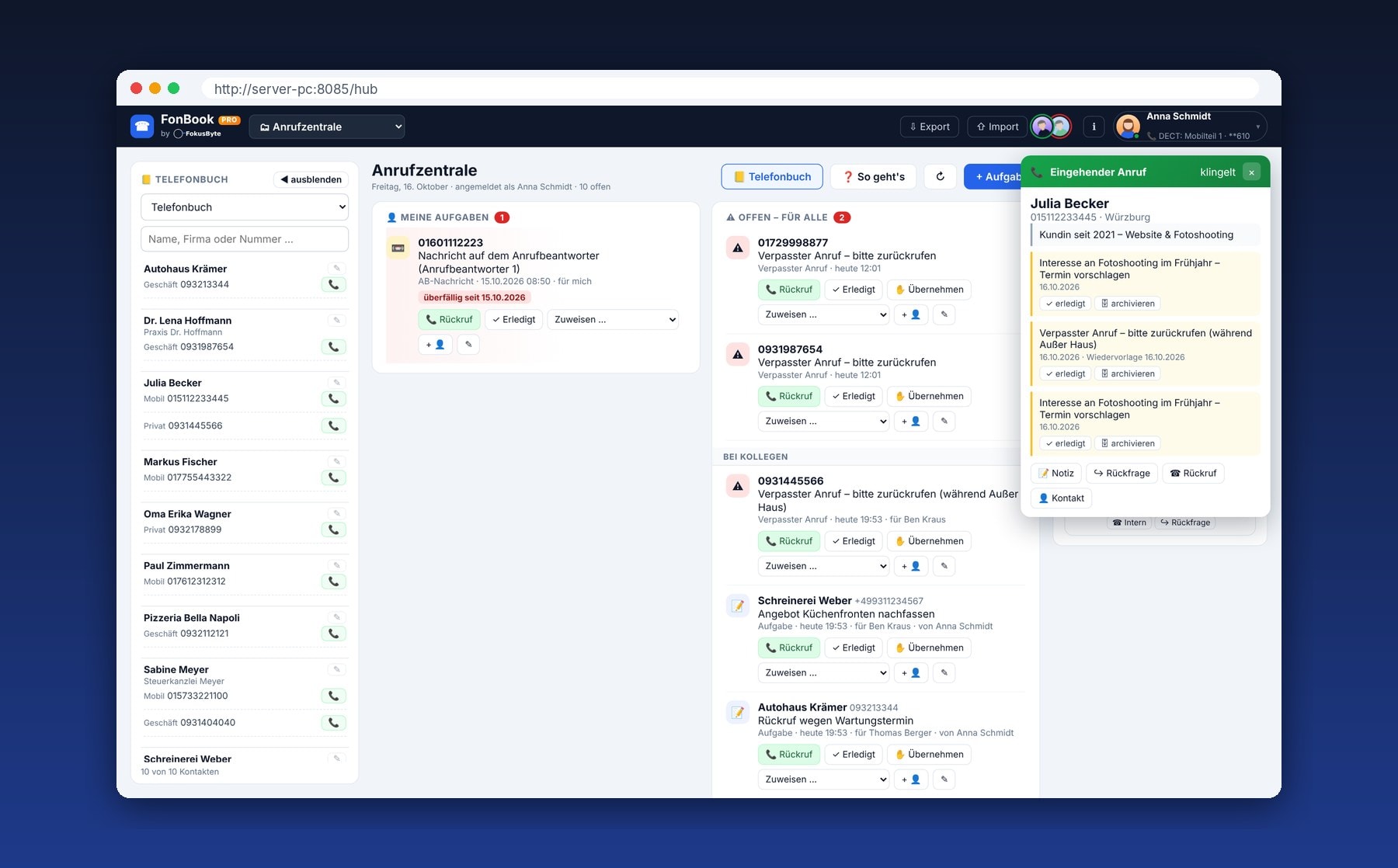Click the FonBook logo icon

(142, 127)
